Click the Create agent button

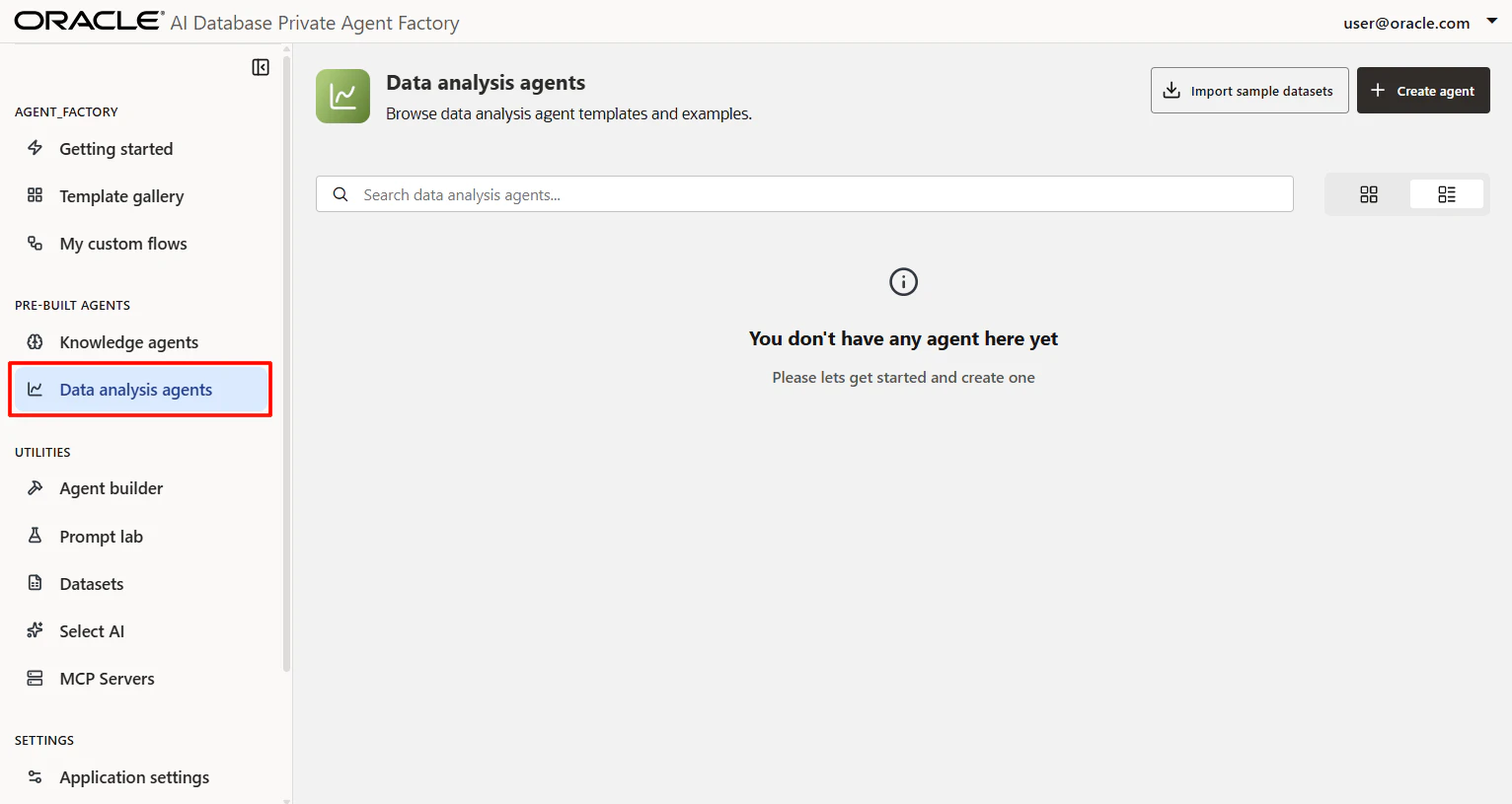tap(1423, 90)
